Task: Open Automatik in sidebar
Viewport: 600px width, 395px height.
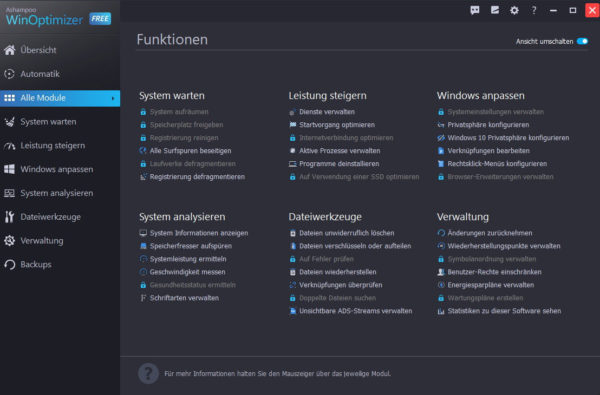Action: [40, 74]
